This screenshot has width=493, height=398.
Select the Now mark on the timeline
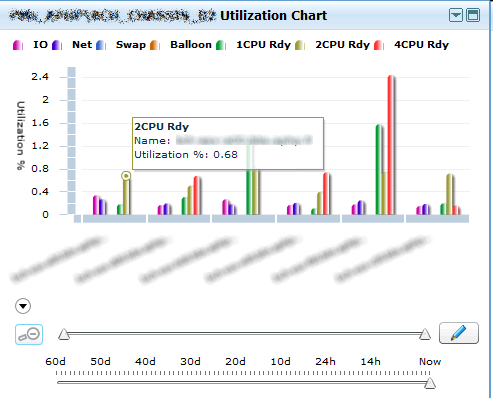click(430, 362)
